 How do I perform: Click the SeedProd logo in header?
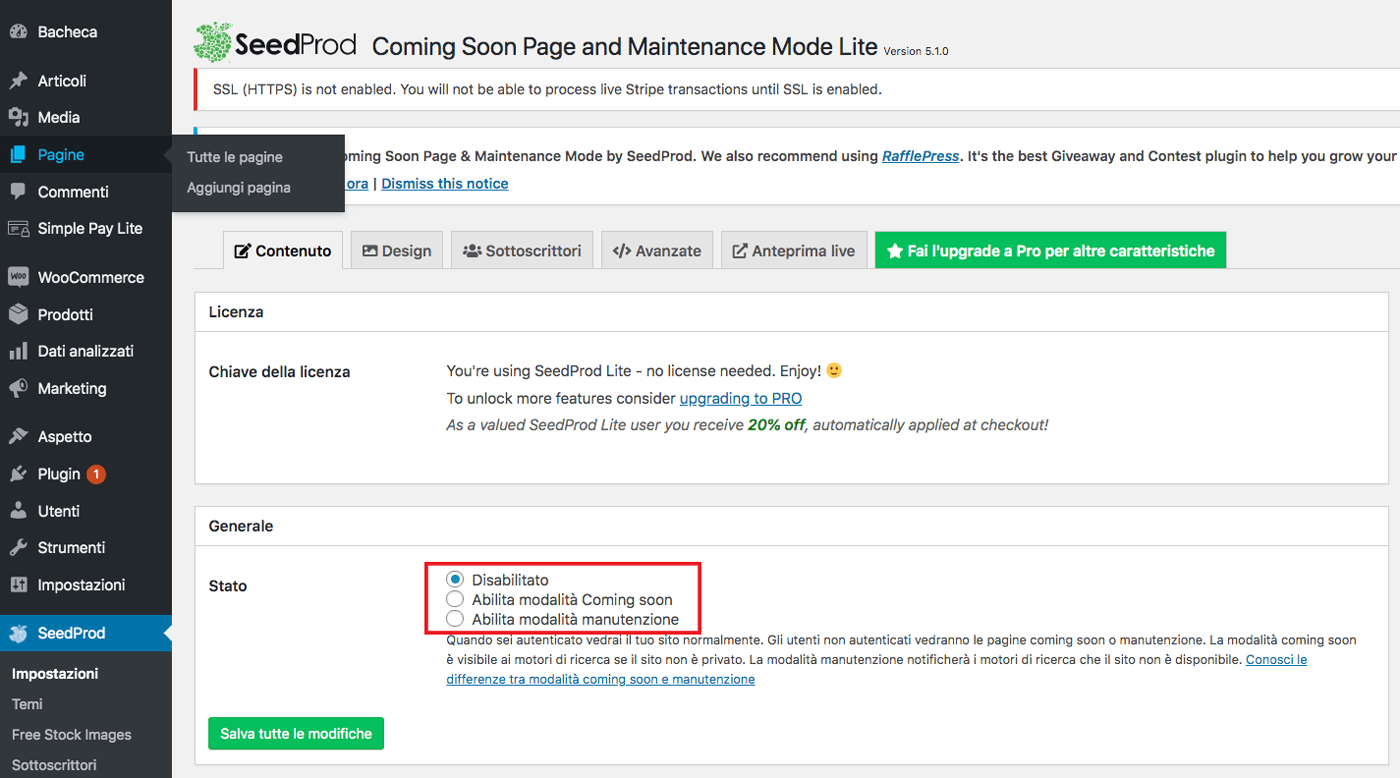click(275, 44)
